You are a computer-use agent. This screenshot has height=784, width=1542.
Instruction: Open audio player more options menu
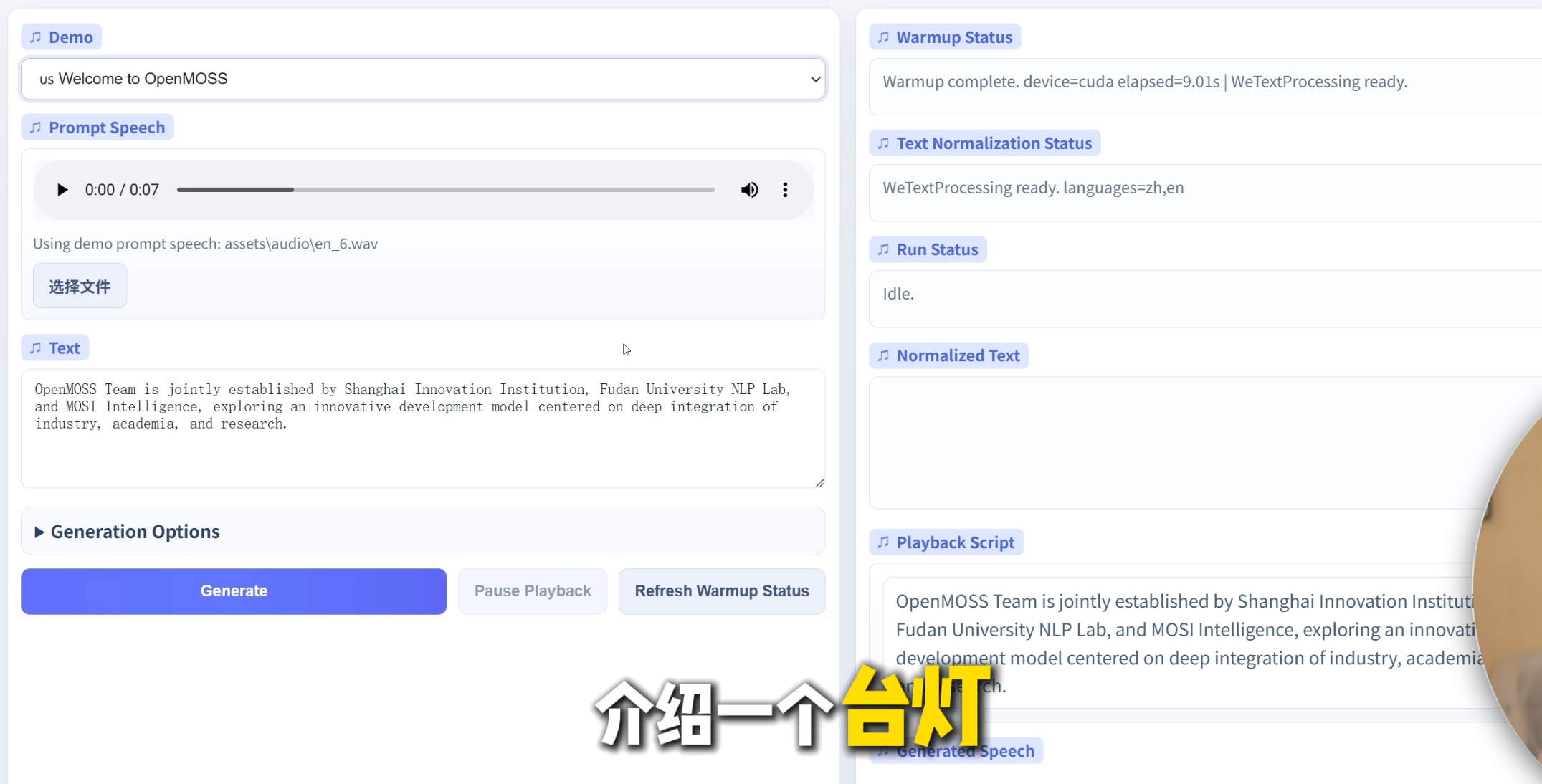(x=785, y=190)
